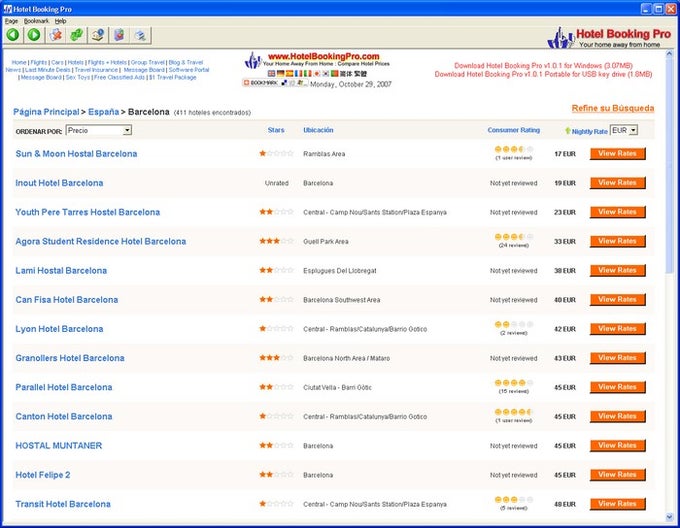Click the green refresh arrows icon
This screenshot has width=680, height=528.
click(x=77, y=35)
